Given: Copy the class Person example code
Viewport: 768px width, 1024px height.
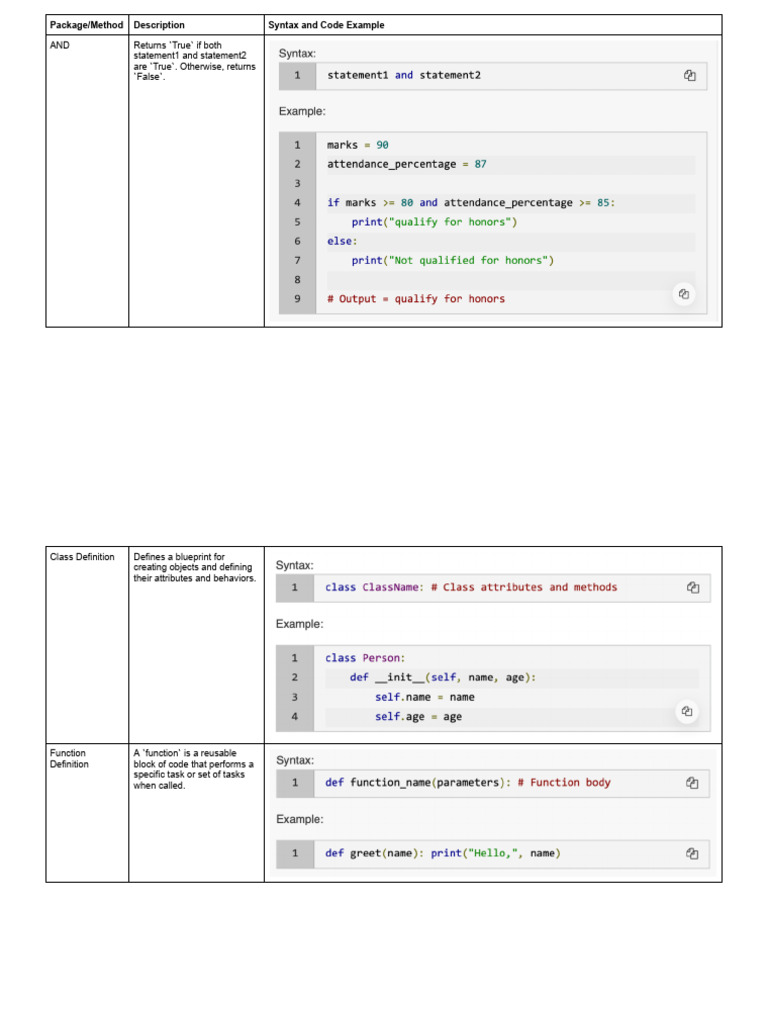Looking at the screenshot, I should coord(686,711).
